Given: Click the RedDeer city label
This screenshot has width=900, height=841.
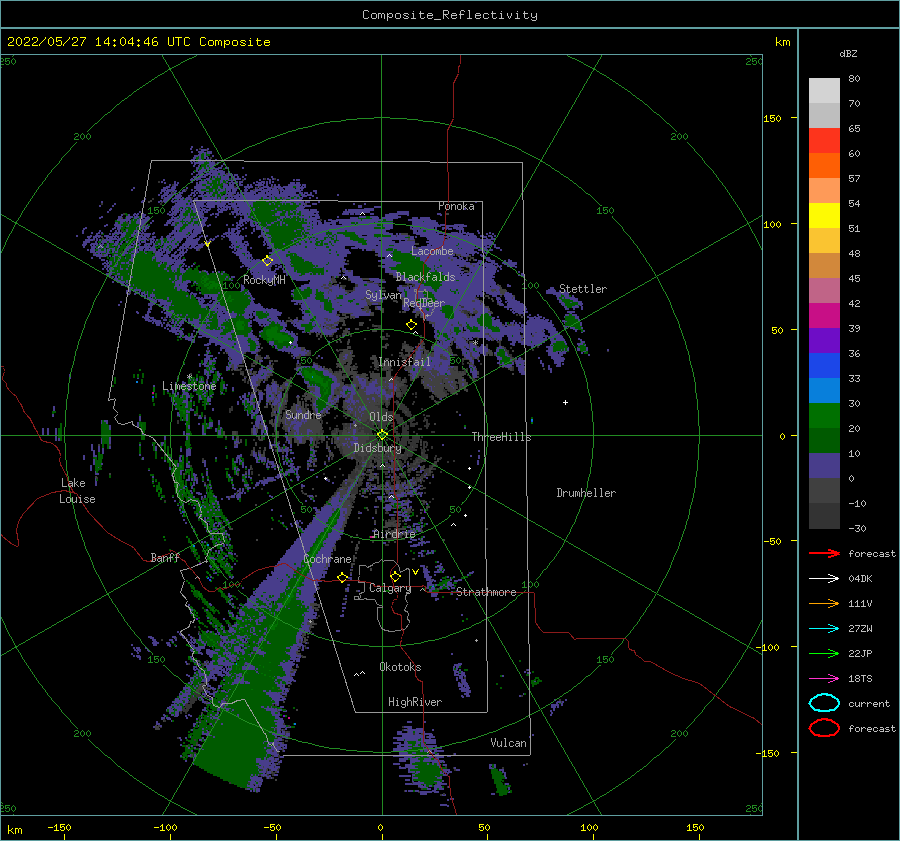Looking at the screenshot, I should point(424,303).
